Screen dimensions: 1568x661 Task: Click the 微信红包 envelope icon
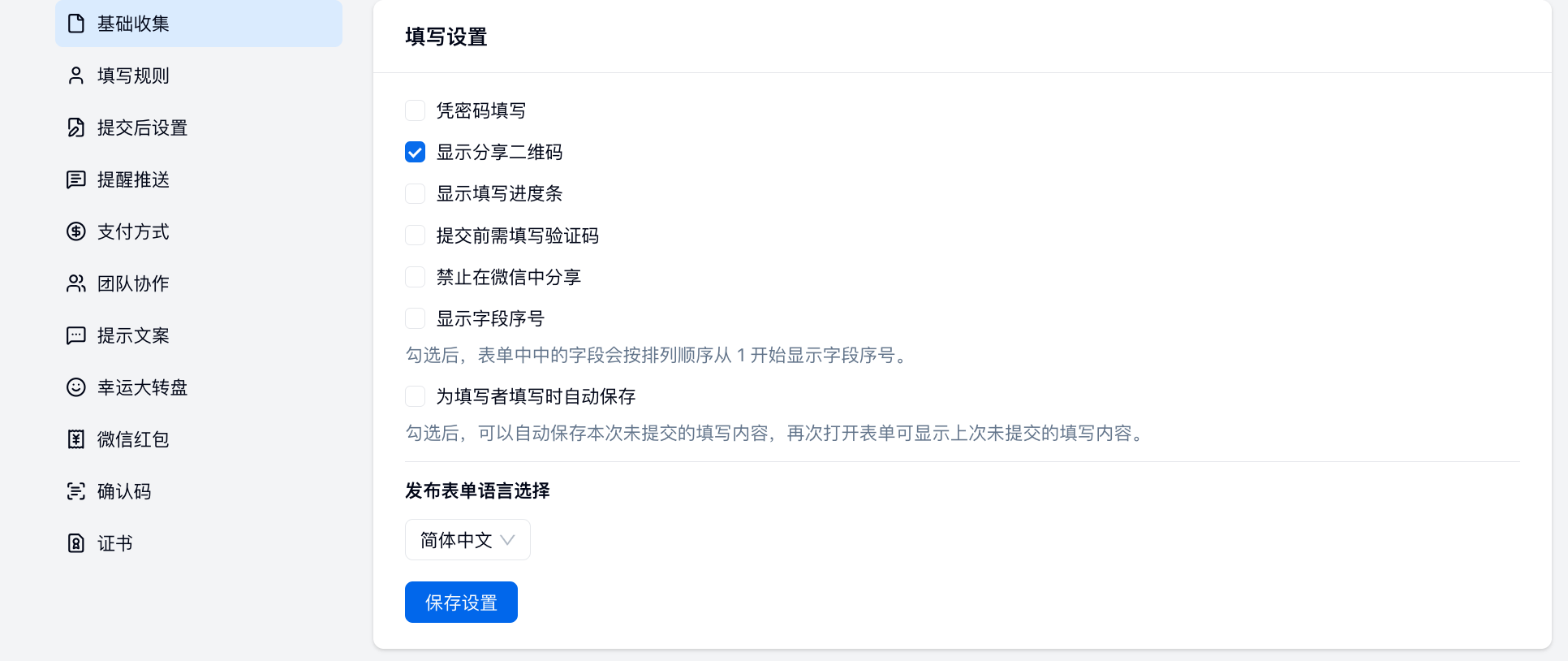(76, 439)
